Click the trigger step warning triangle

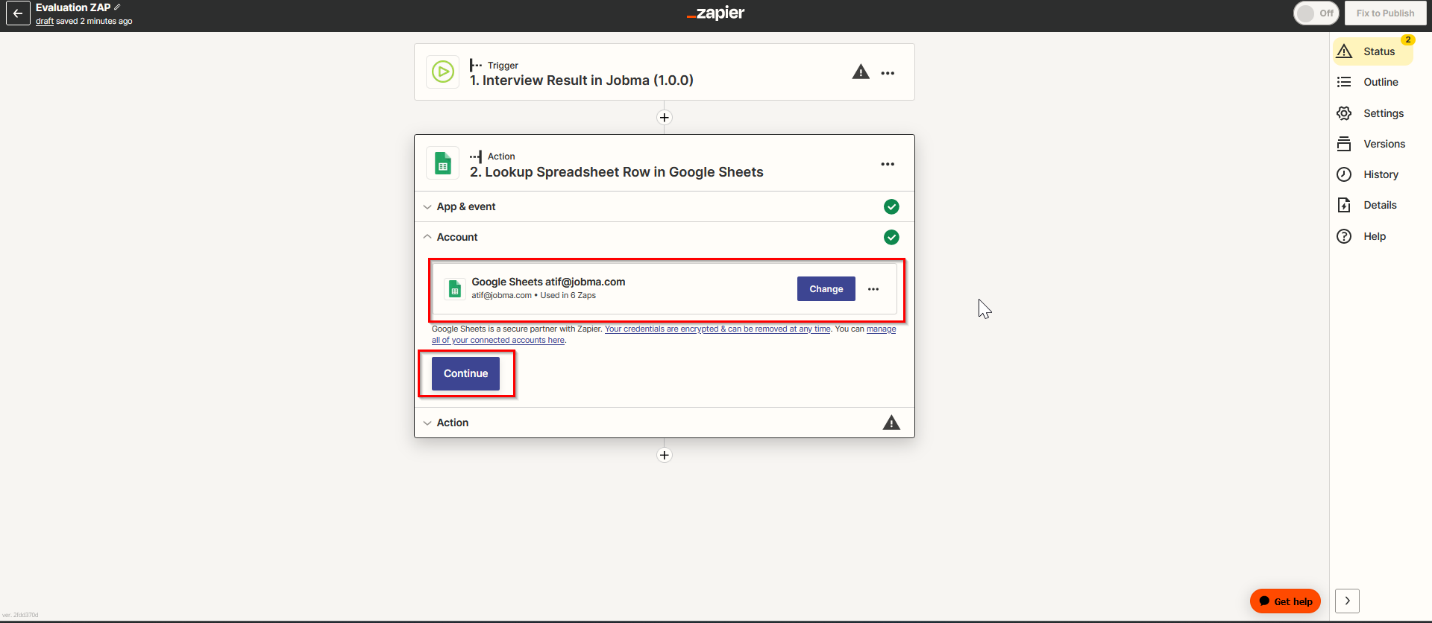click(860, 72)
